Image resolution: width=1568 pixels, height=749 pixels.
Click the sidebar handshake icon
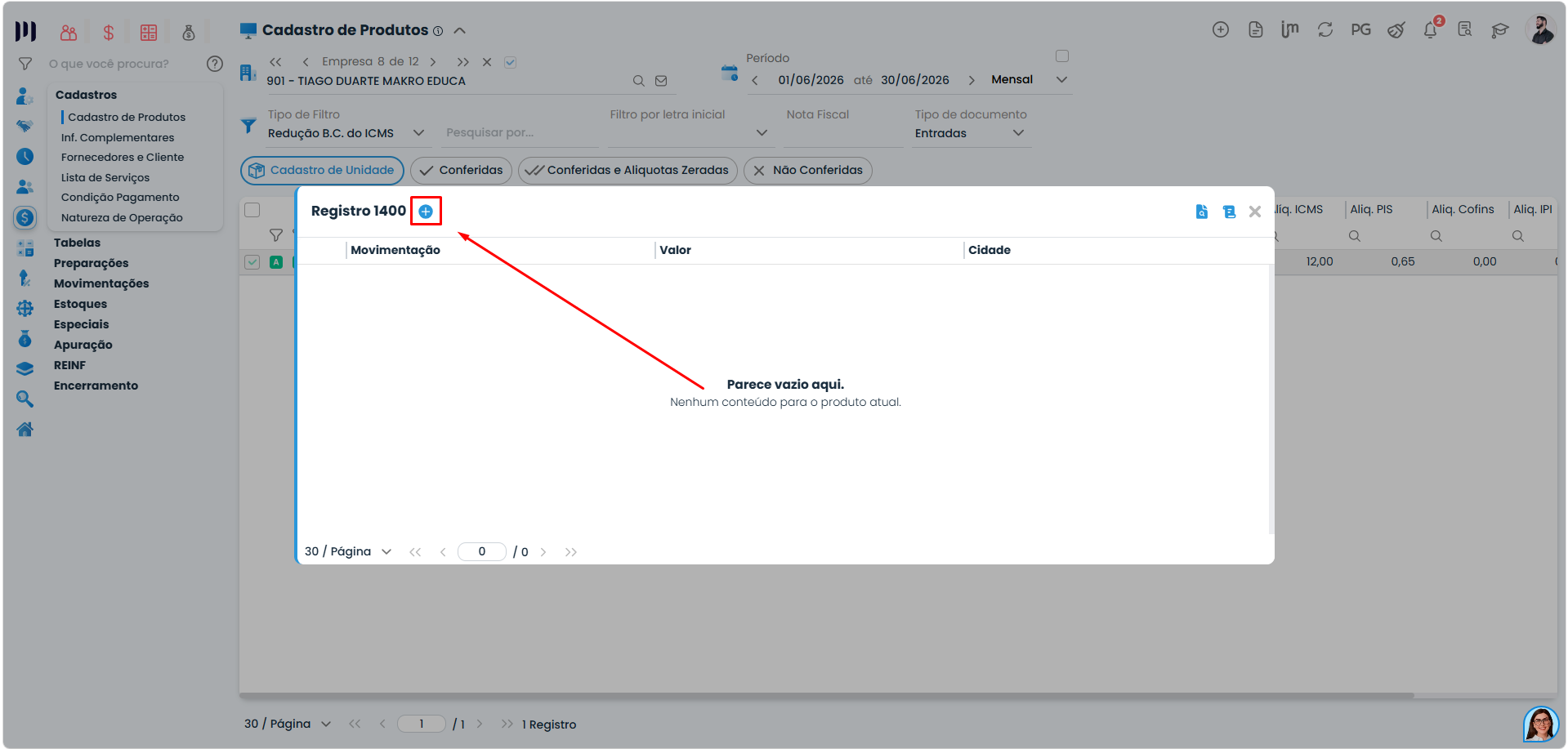[x=25, y=126]
